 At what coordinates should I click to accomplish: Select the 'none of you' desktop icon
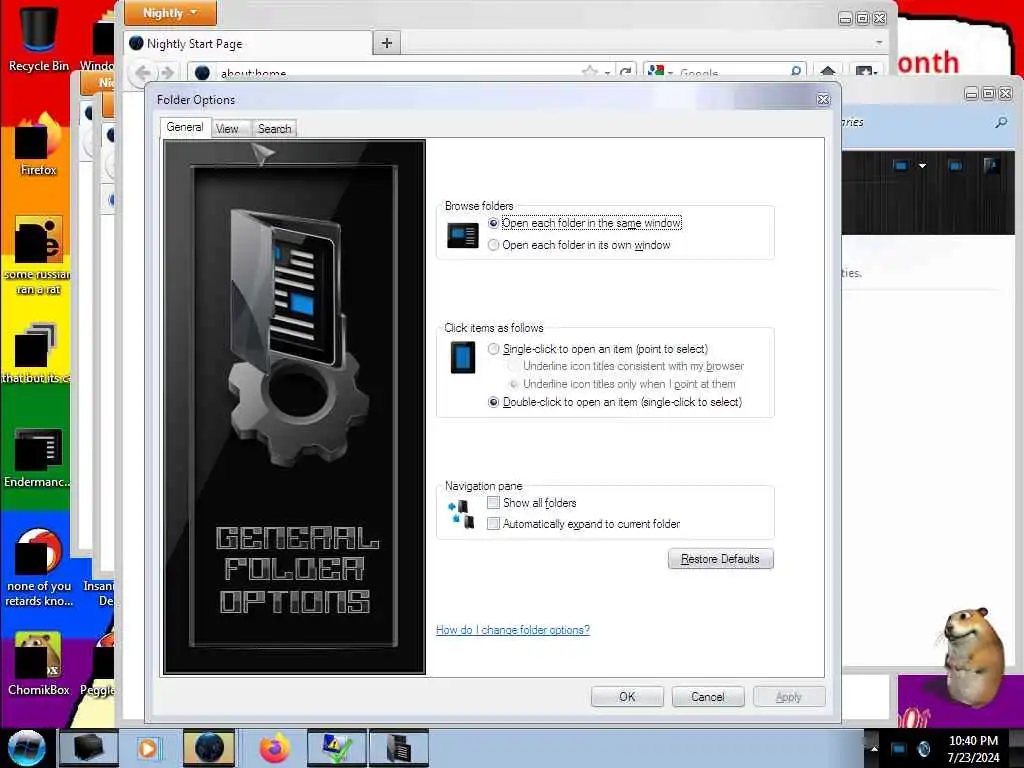coord(39,567)
